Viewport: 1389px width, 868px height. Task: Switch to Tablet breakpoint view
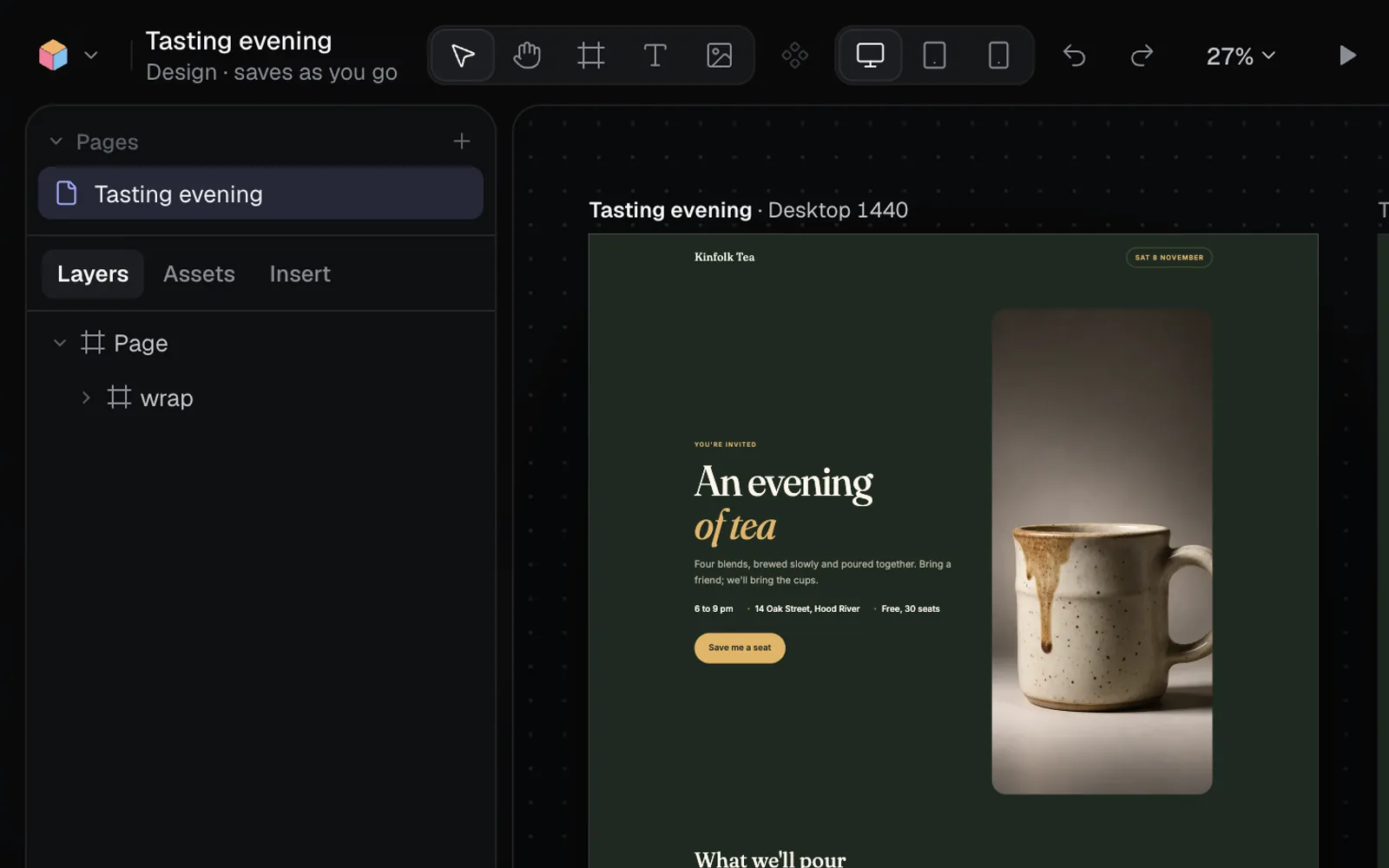[934, 56]
